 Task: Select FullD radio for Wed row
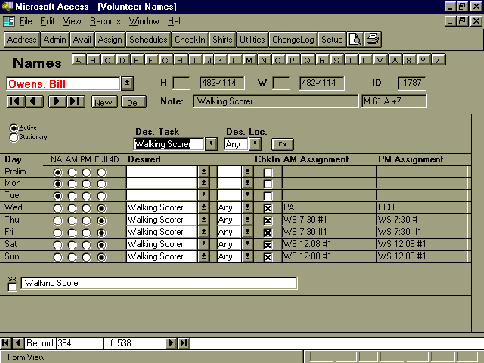tap(102, 208)
